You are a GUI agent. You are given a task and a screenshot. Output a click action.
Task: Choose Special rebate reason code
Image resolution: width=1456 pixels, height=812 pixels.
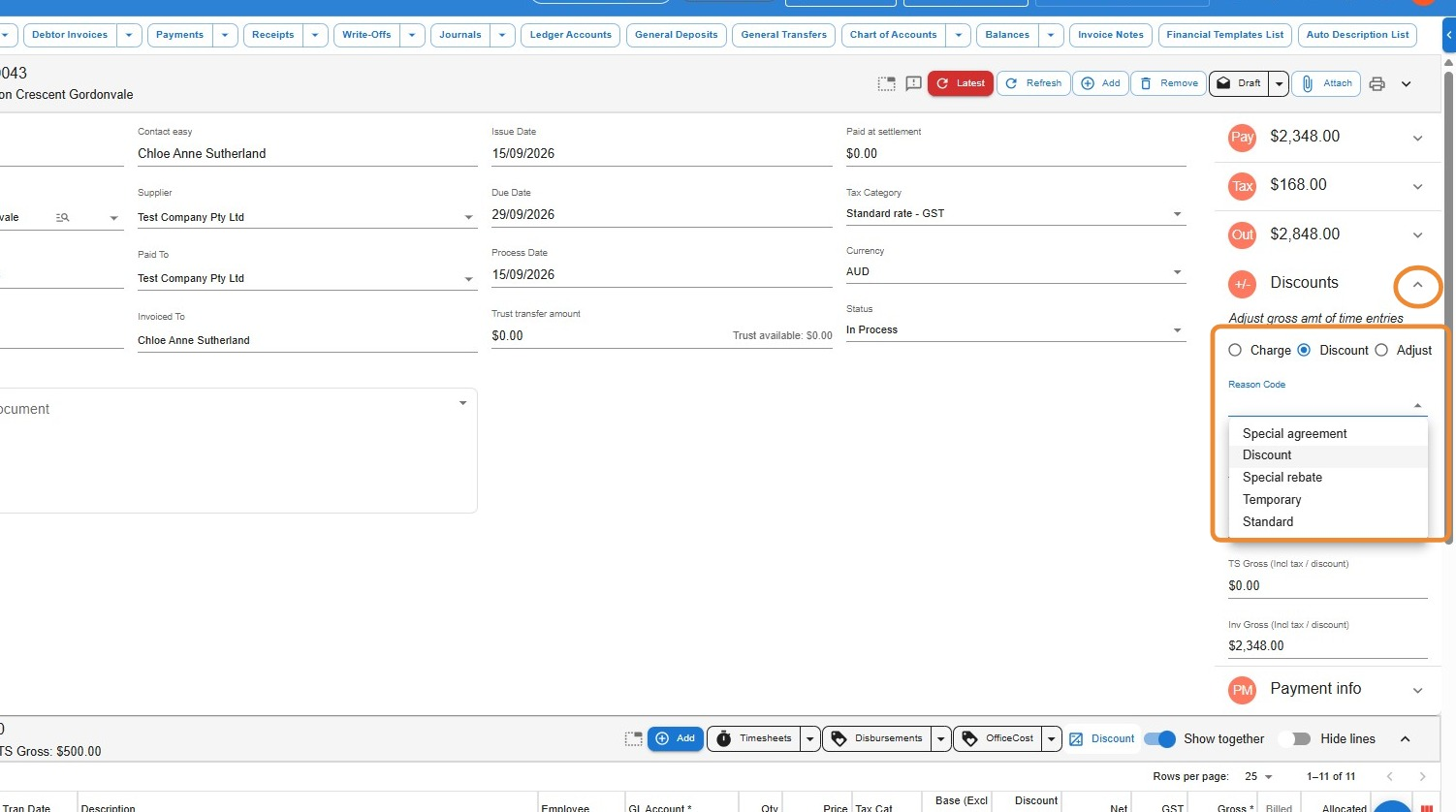click(1328, 478)
